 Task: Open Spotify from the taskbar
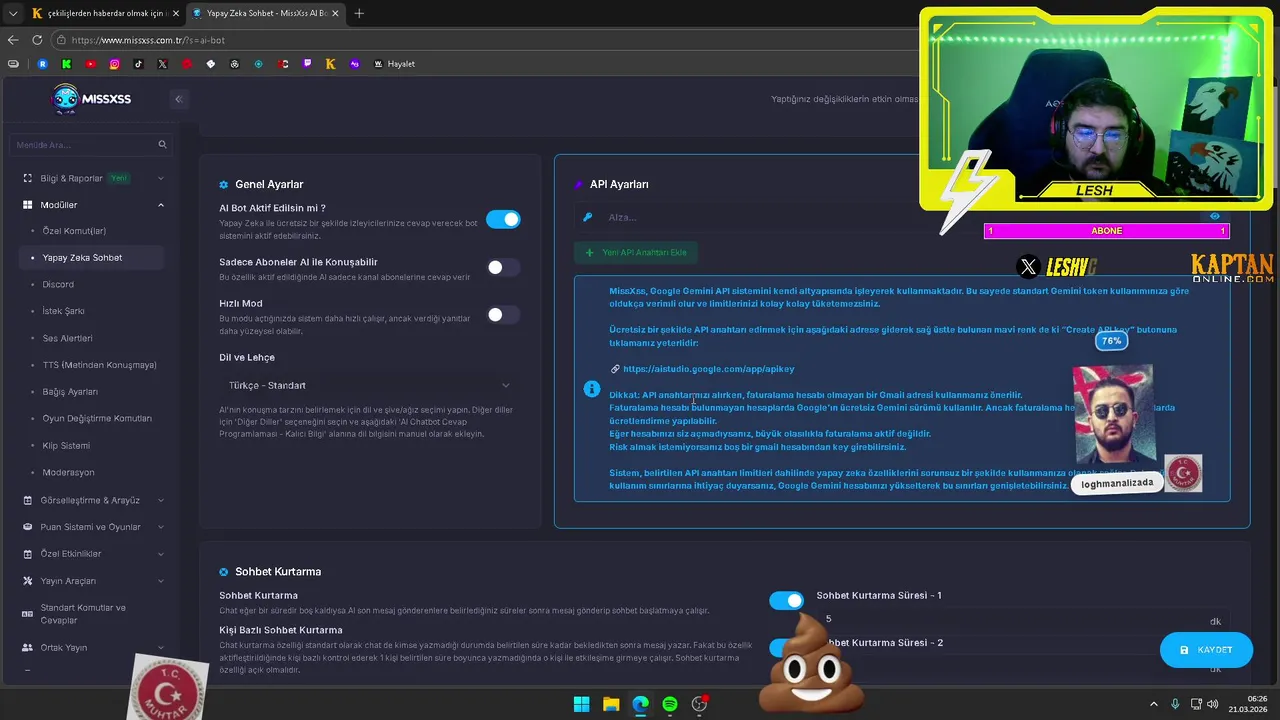click(670, 704)
